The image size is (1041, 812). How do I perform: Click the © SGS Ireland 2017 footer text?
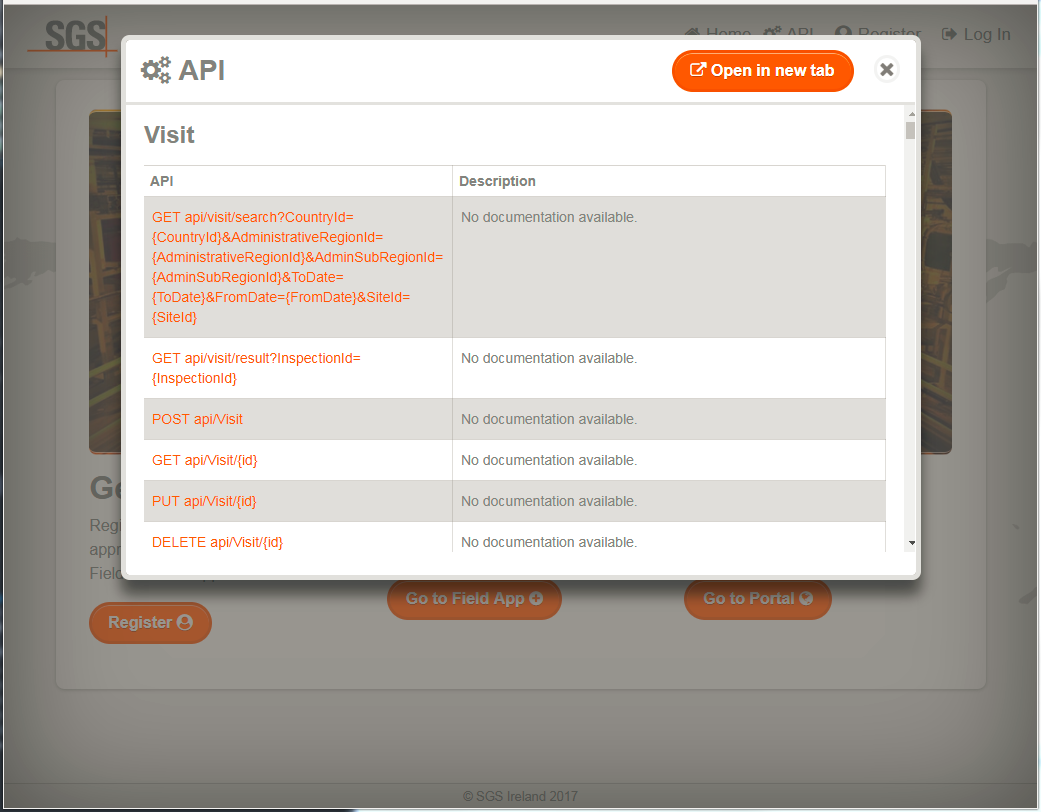[x=520, y=796]
